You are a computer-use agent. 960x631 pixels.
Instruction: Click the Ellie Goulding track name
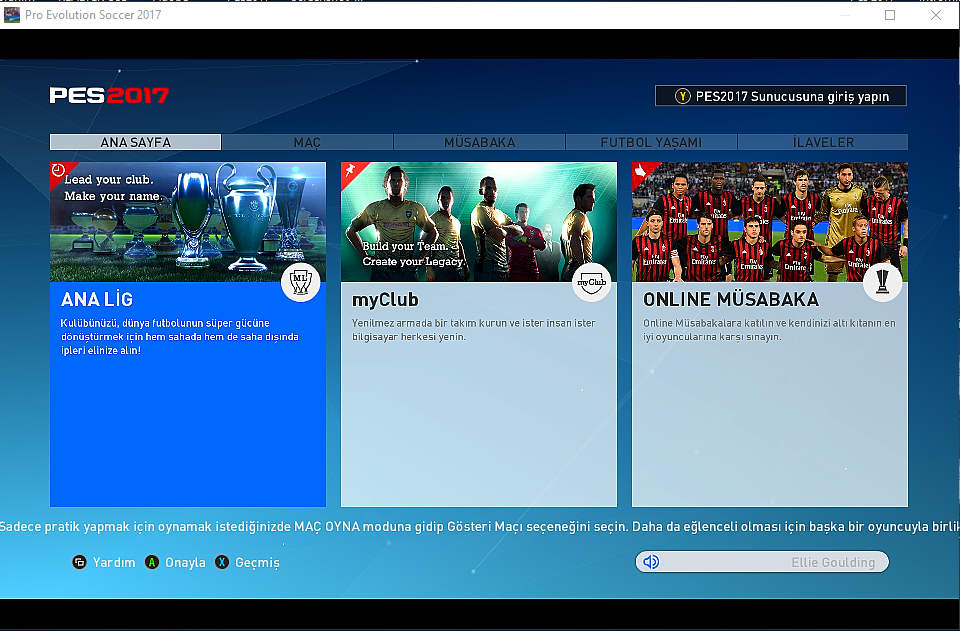click(x=833, y=562)
